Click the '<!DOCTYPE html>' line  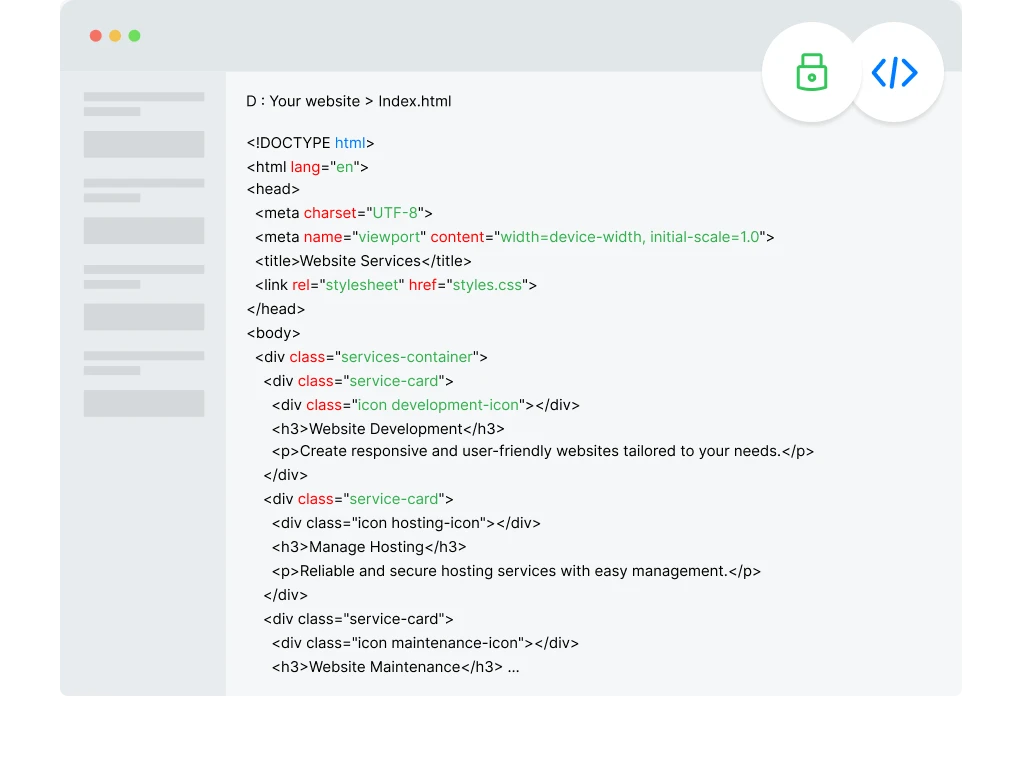click(310, 143)
